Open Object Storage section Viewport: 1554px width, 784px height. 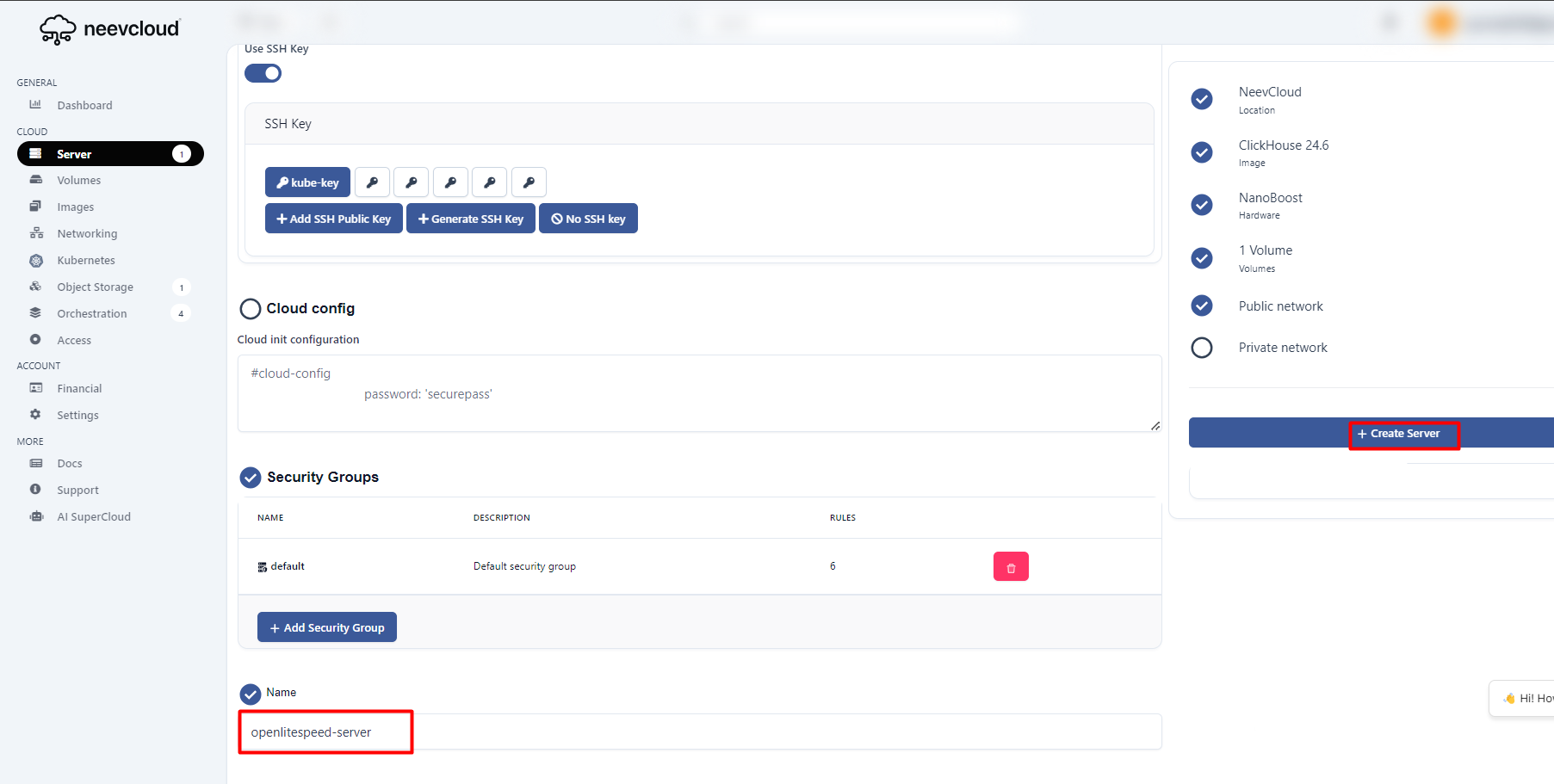coord(95,287)
